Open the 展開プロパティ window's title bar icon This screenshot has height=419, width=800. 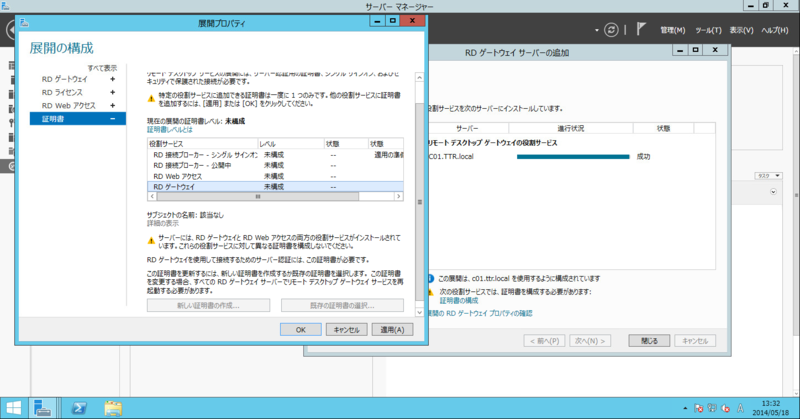tap(24, 23)
